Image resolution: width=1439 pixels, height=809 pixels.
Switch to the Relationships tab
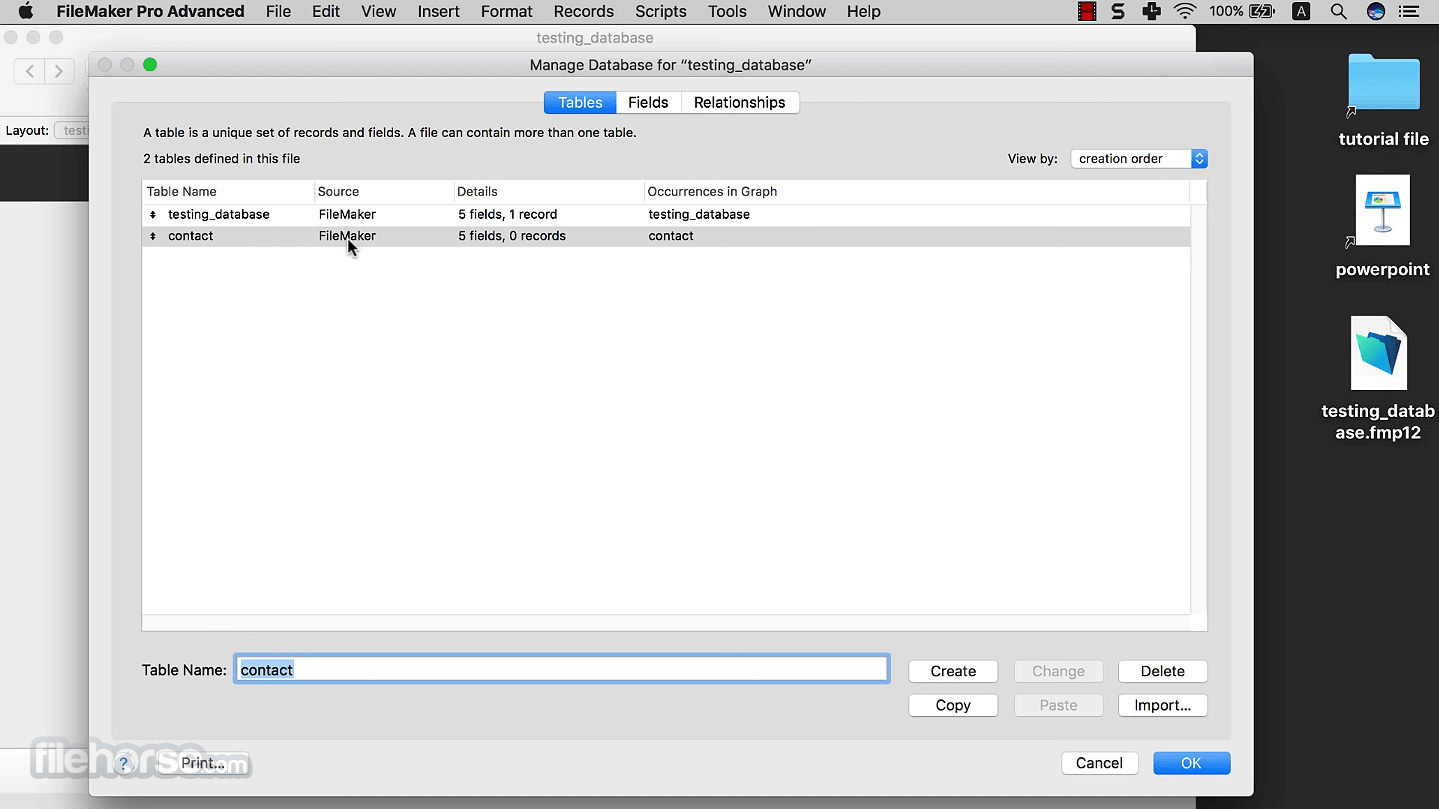(x=740, y=103)
